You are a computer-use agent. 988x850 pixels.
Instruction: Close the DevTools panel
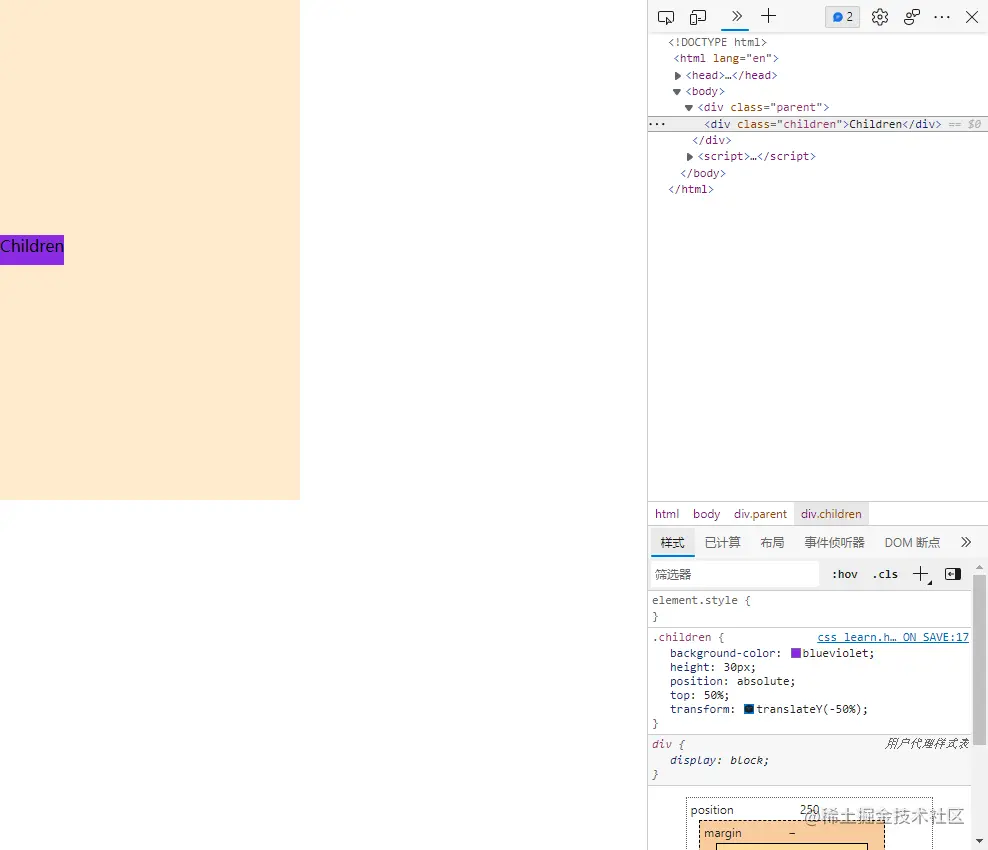tap(972, 17)
